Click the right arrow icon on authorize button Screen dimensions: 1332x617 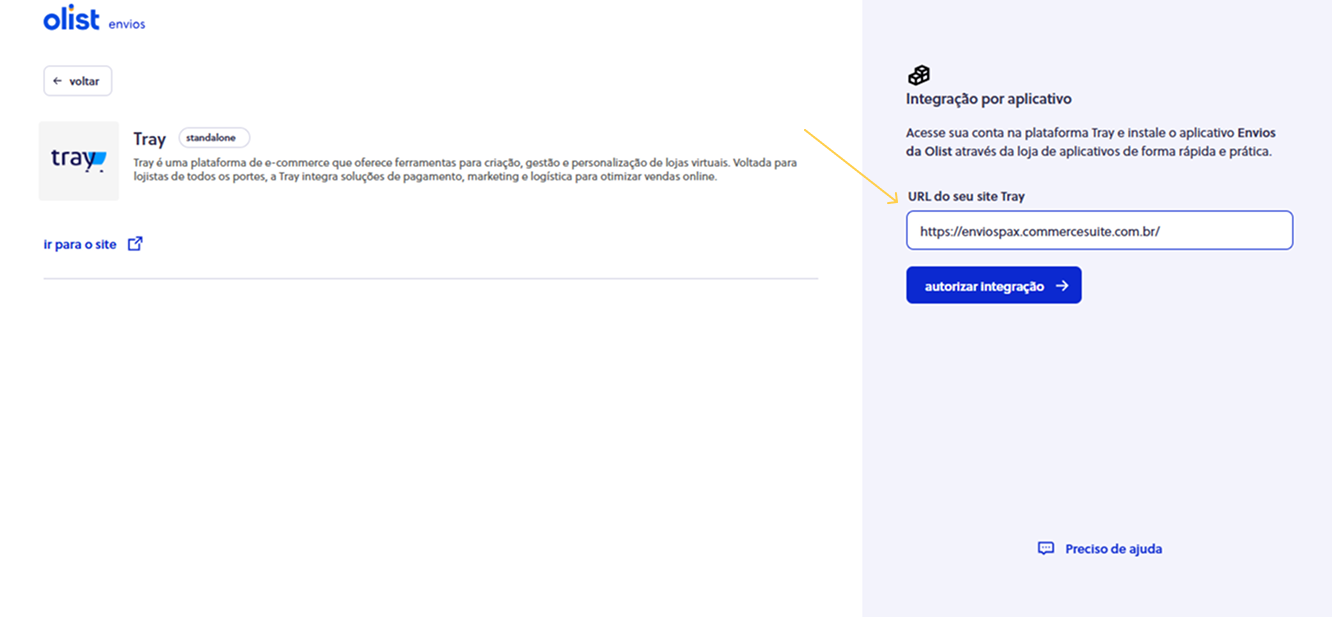coord(1062,286)
